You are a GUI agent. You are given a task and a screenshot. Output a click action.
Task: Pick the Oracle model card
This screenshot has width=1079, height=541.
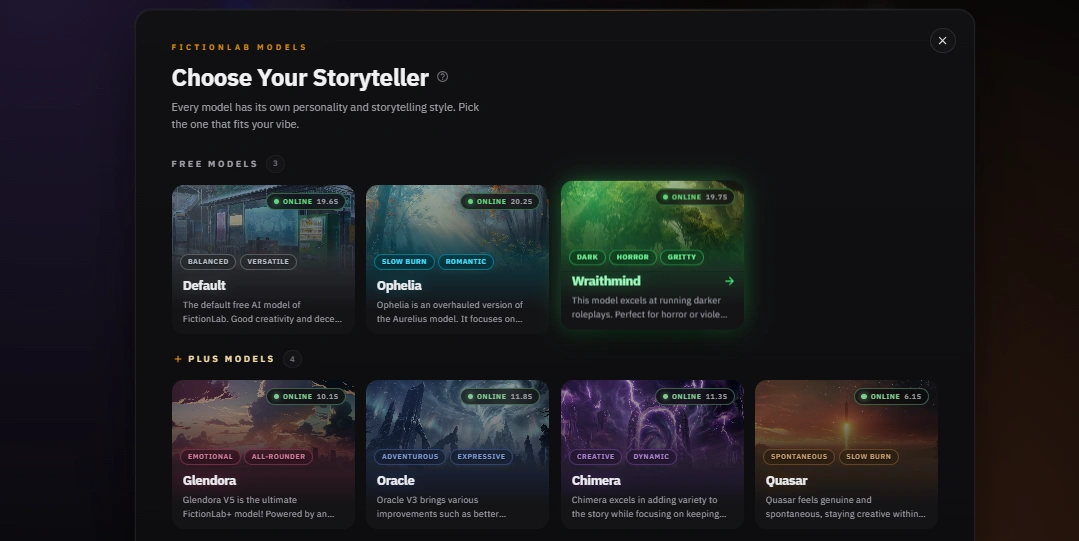tap(458, 454)
